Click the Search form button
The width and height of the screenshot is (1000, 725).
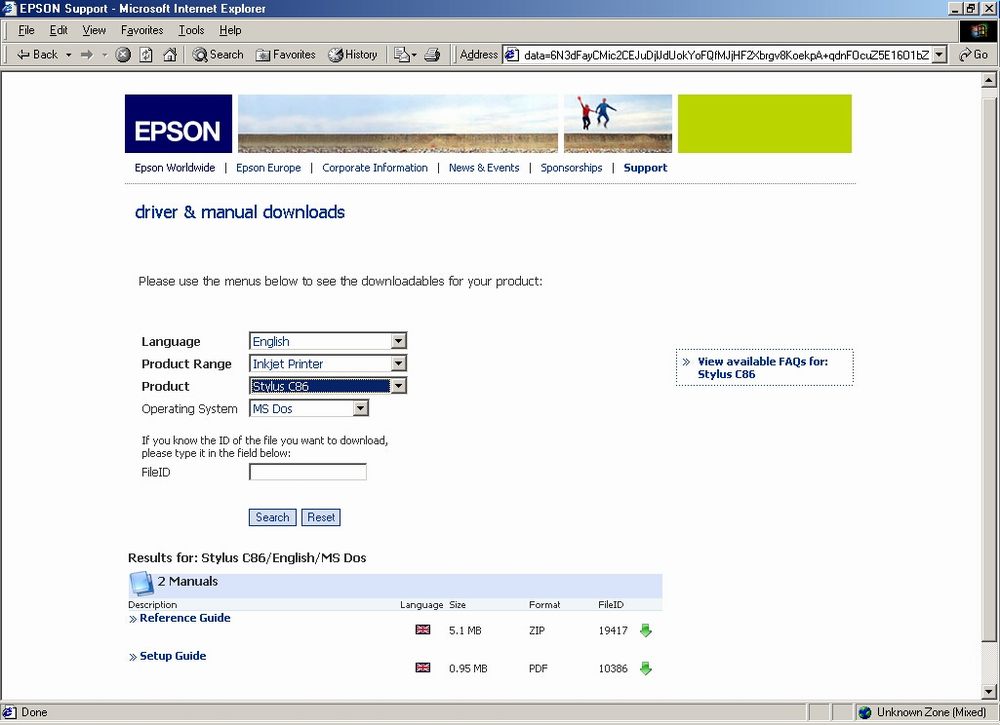(x=272, y=517)
